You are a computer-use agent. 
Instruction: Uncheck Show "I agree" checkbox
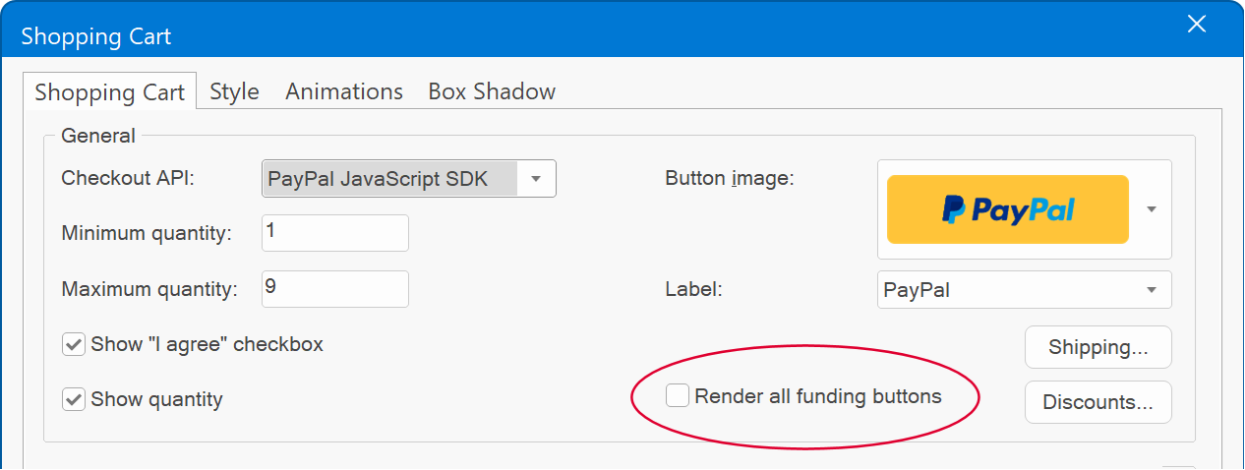coord(73,344)
